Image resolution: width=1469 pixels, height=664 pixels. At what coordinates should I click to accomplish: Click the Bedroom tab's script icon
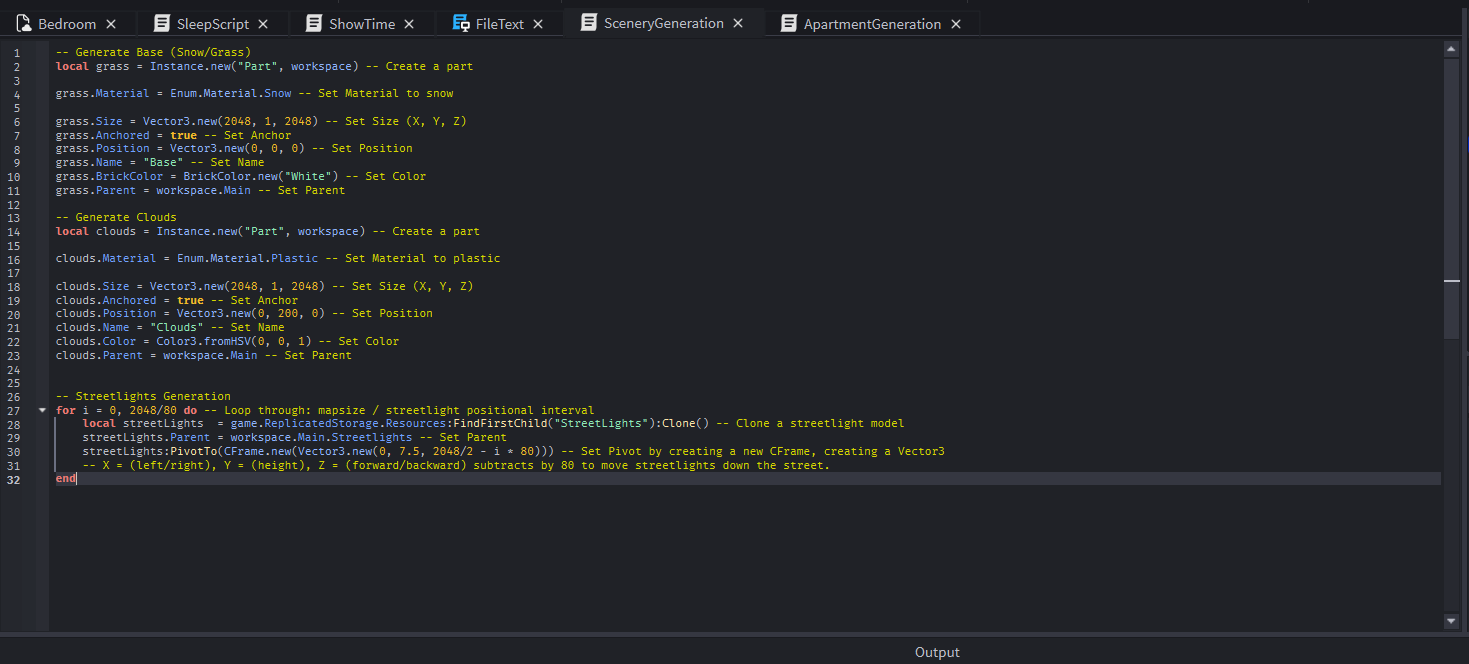pos(24,23)
